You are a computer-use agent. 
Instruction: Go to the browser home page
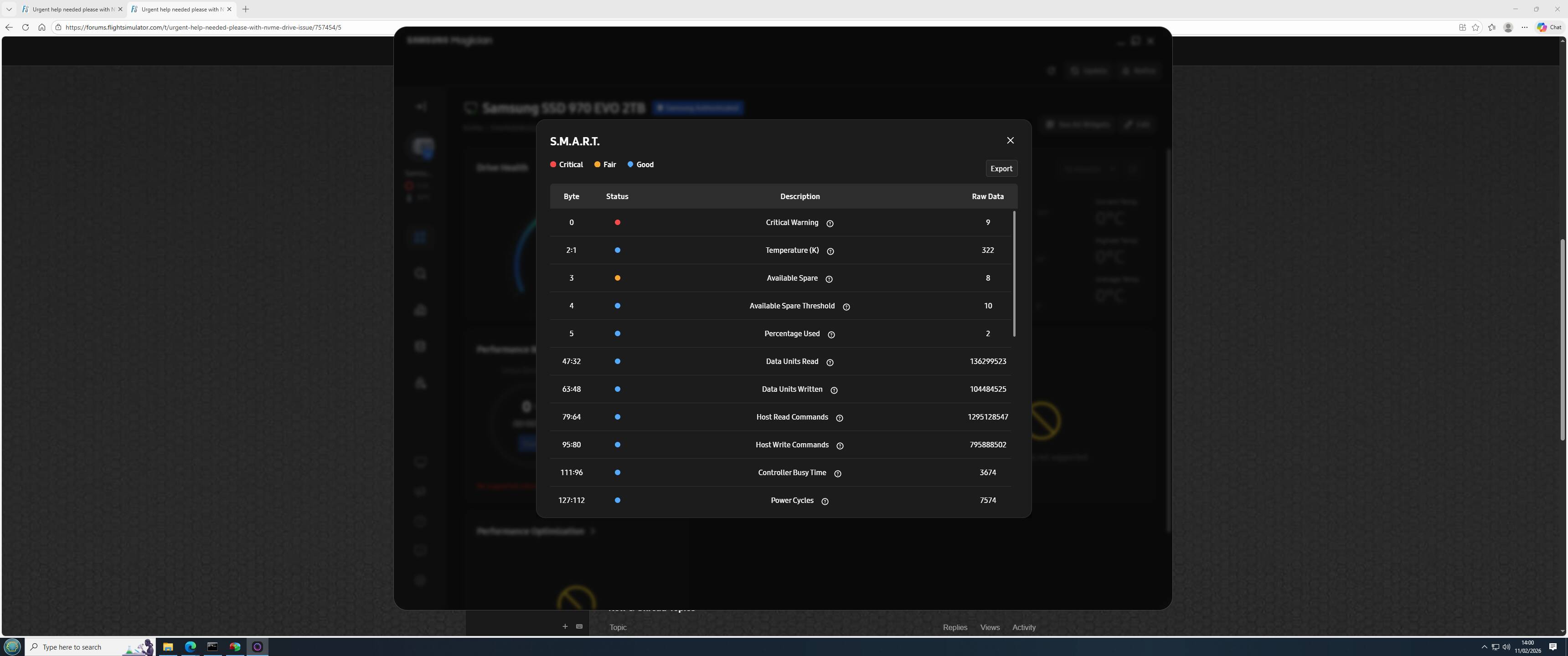[x=41, y=27]
